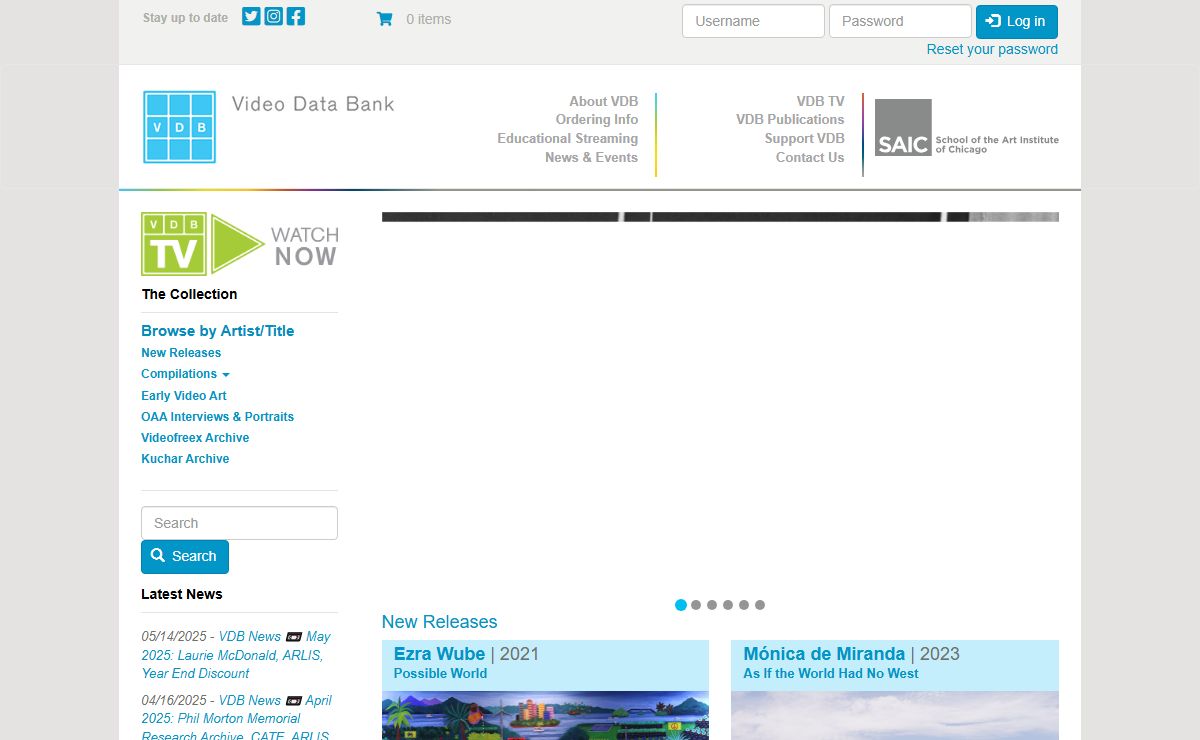Open Browse by Artist/Title link
The height and width of the screenshot is (740, 1200).
pos(218,331)
